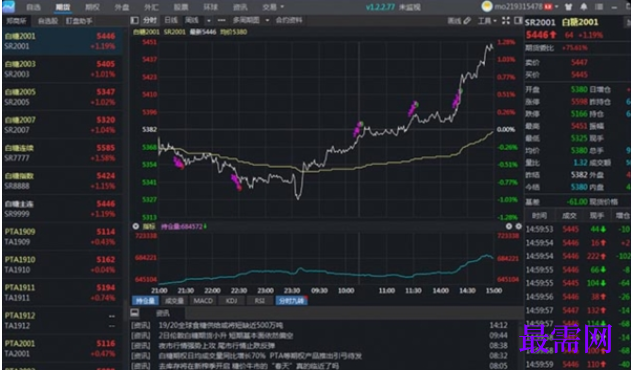Switch chart to 周线 view
This screenshot has width=631, height=370.
coord(192,20)
